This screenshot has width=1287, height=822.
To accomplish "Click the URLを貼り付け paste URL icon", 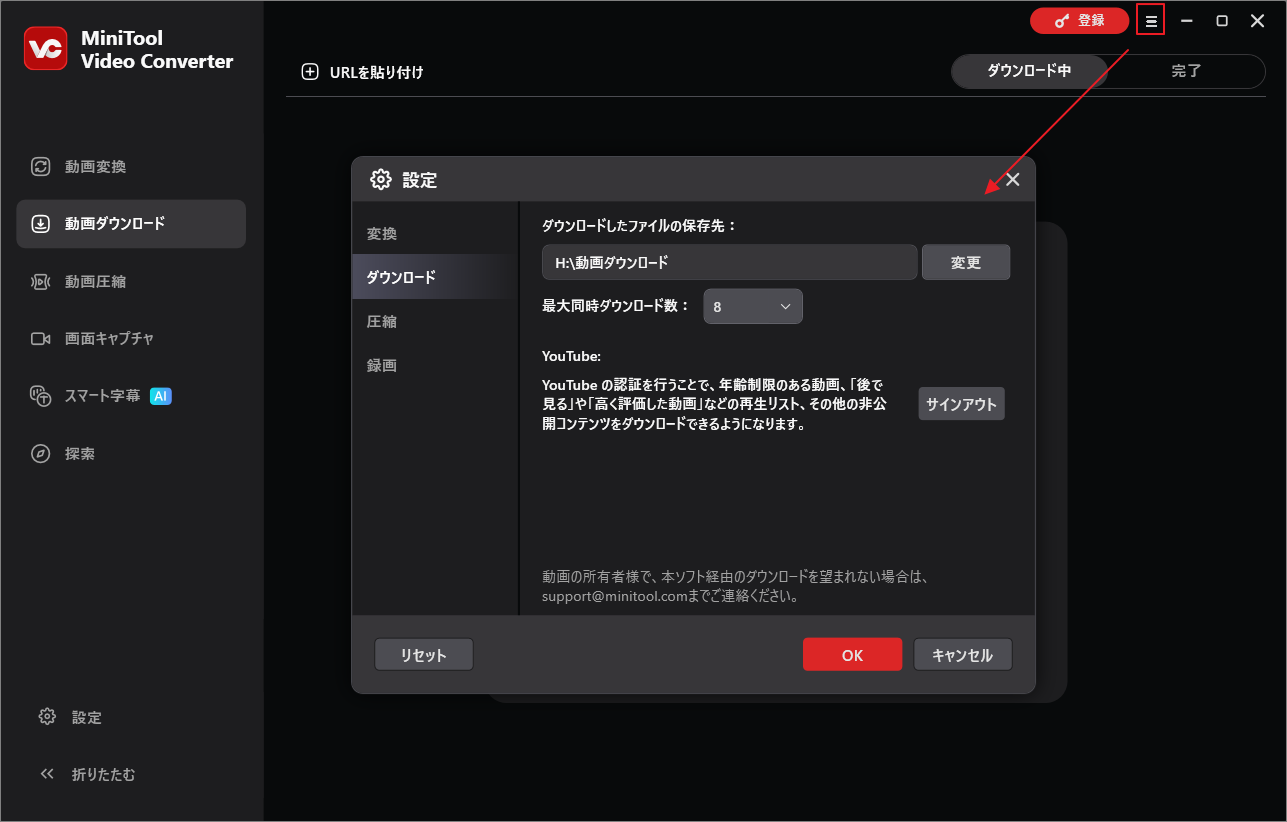I will coord(309,71).
